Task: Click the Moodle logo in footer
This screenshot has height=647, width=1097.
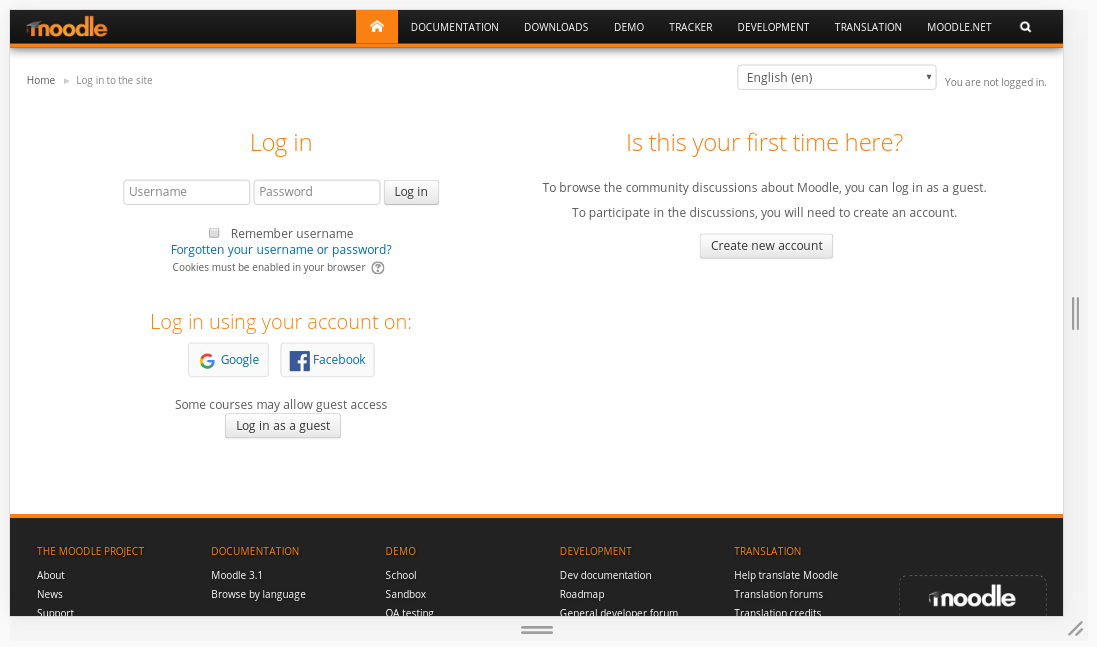Action: pyautogui.click(x=972, y=597)
